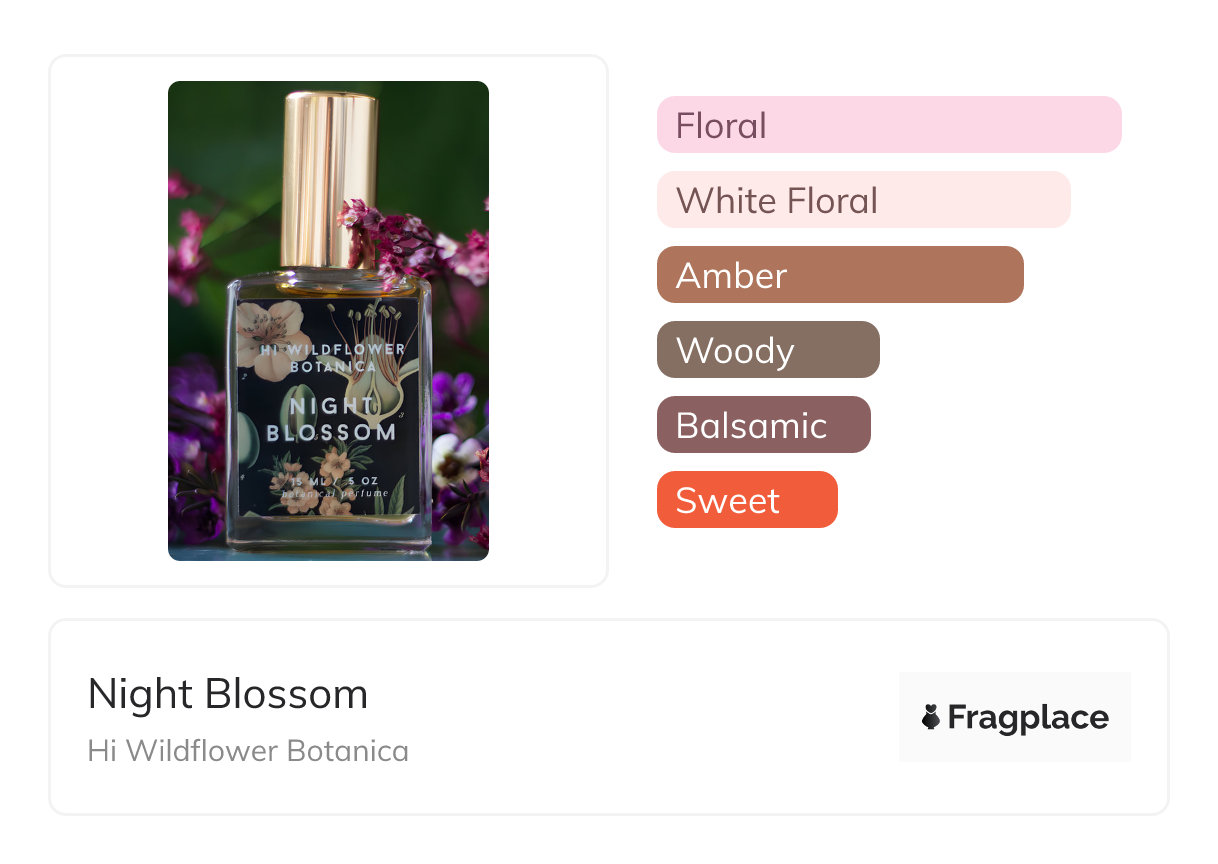1218x864 pixels.
Task: Select the Floral accord bar
Action: (888, 125)
